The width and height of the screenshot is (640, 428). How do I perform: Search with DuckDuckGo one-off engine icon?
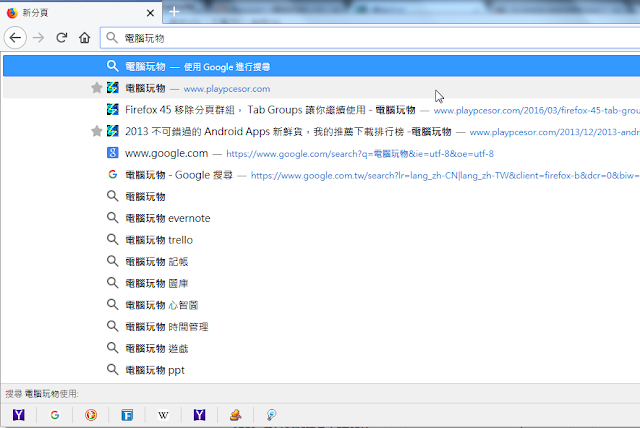(91, 415)
